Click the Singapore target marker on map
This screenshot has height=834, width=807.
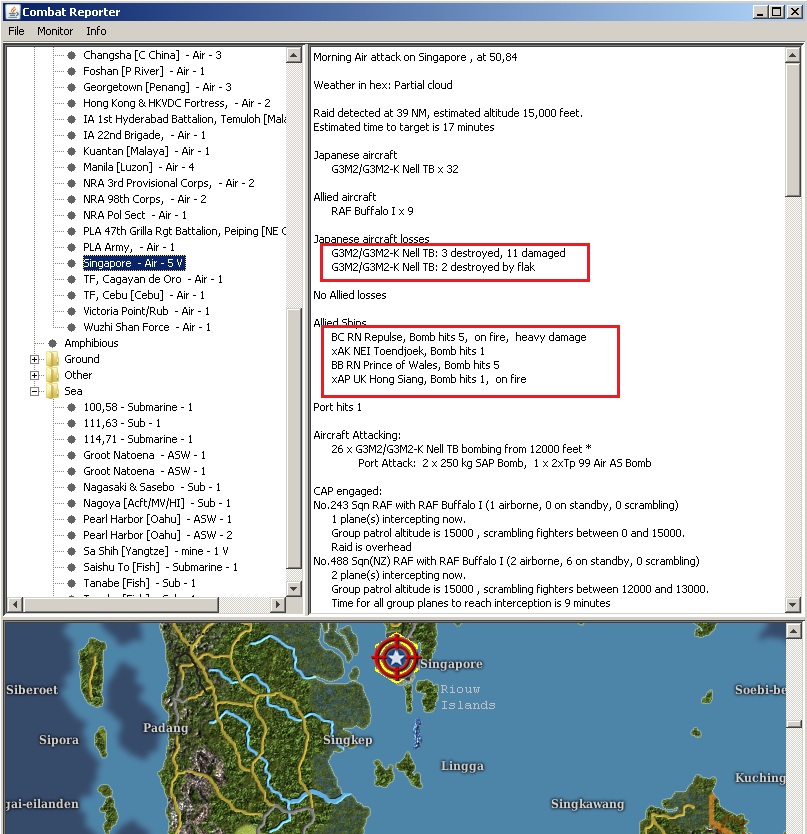tap(396, 657)
